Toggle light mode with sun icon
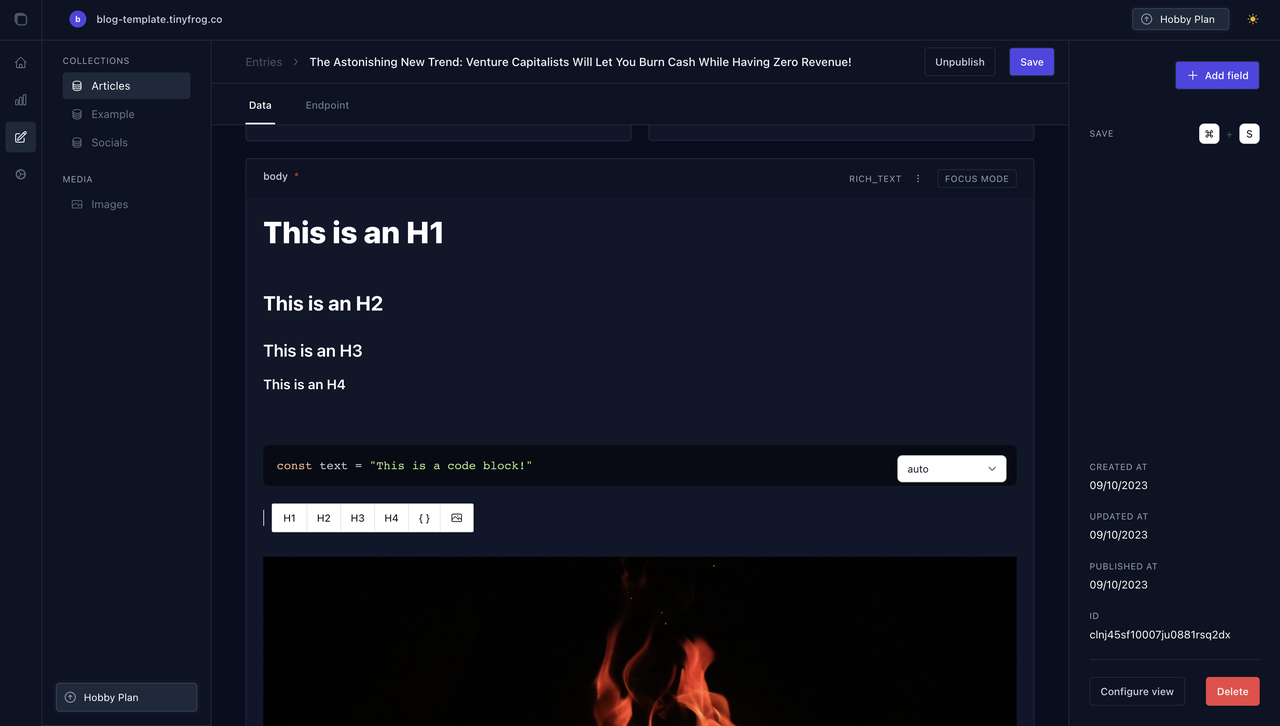The width and height of the screenshot is (1280, 726). (x=1253, y=19)
